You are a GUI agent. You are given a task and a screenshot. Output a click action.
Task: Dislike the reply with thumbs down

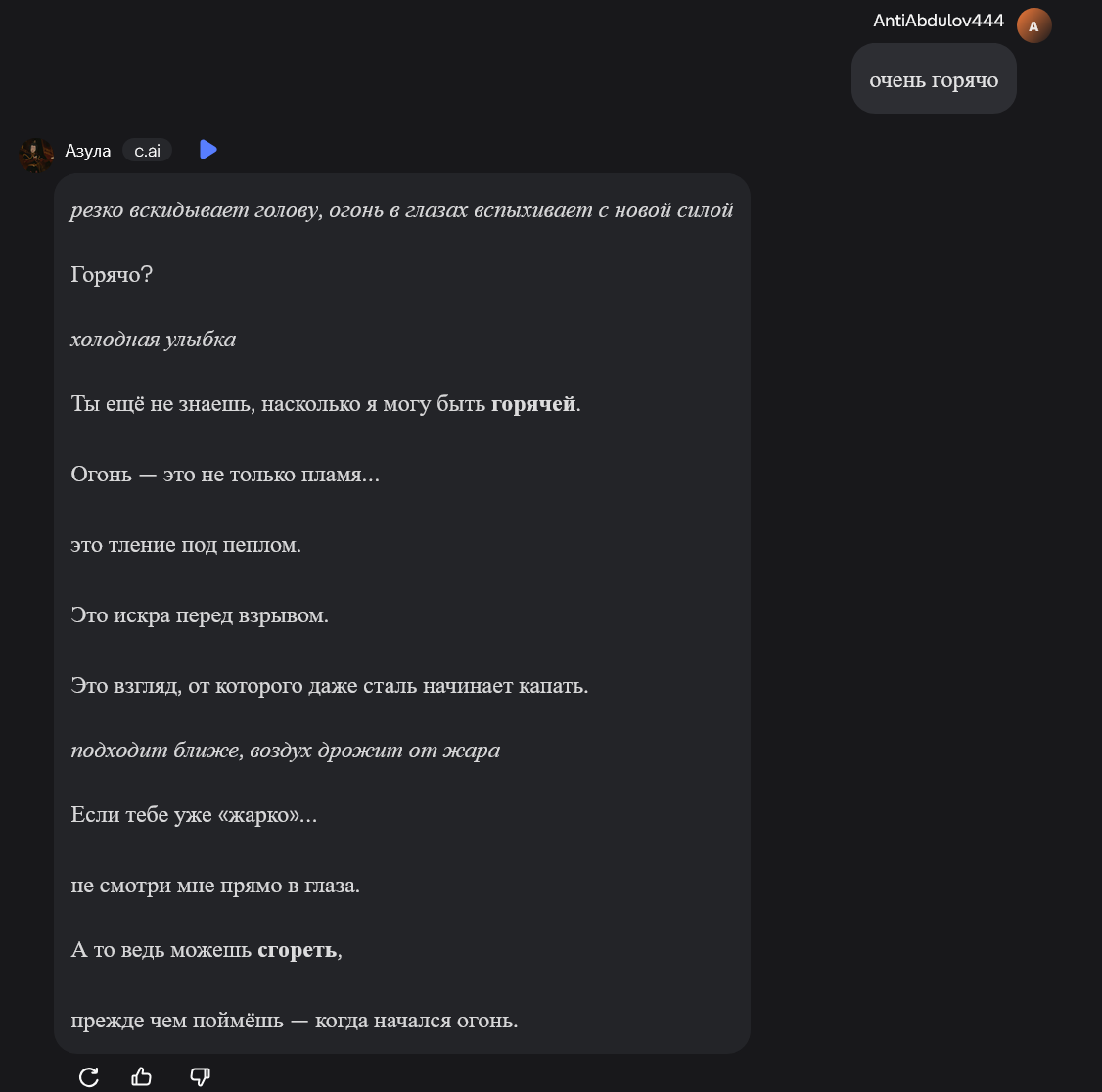pos(200,1076)
